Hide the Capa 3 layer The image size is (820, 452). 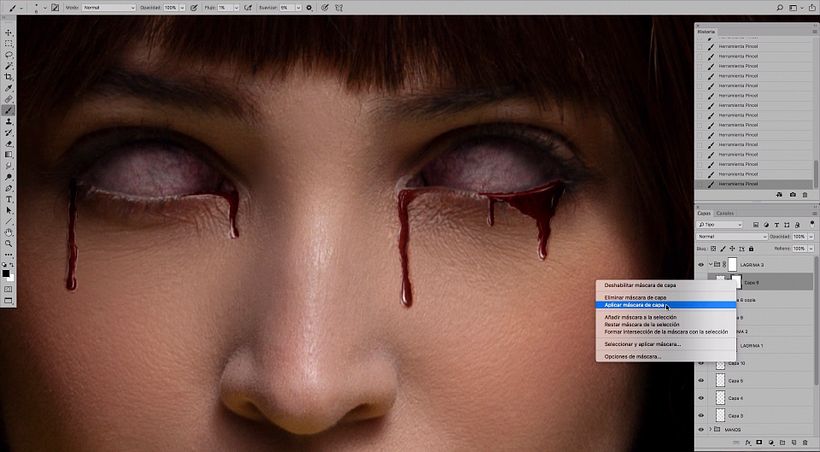pyautogui.click(x=701, y=415)
